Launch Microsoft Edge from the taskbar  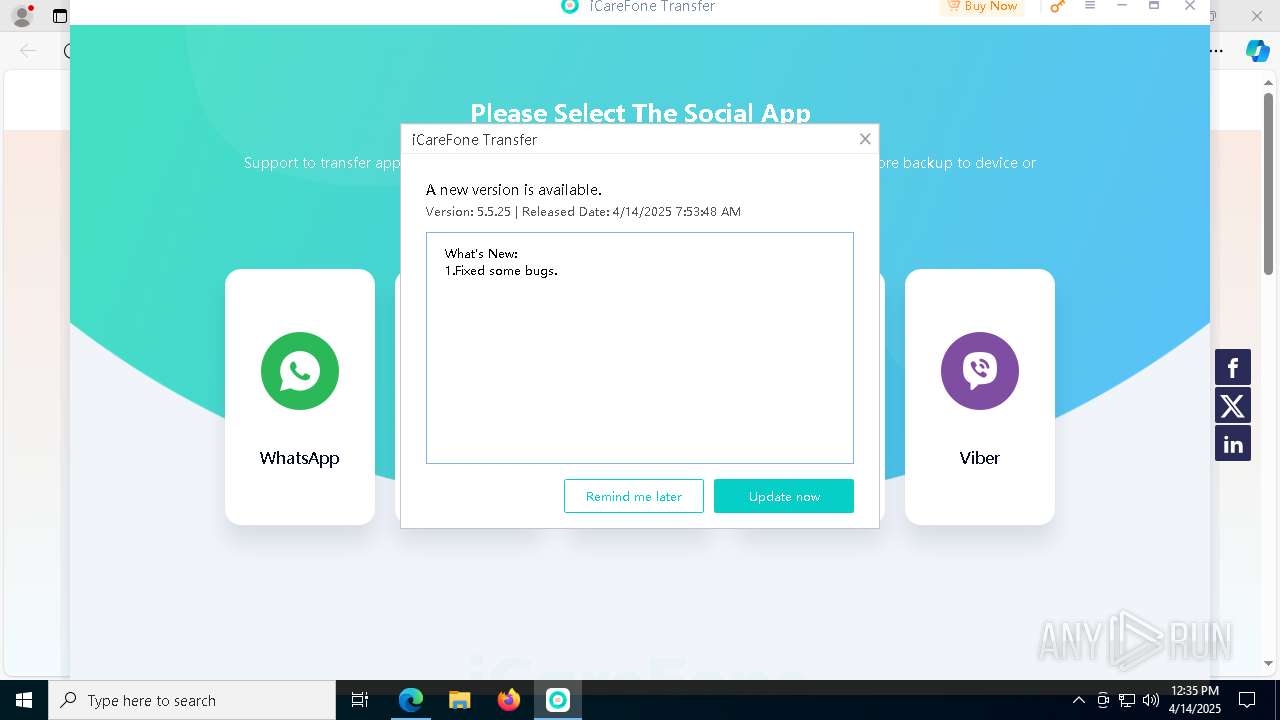pyautogui.click(x=411, y=700)
